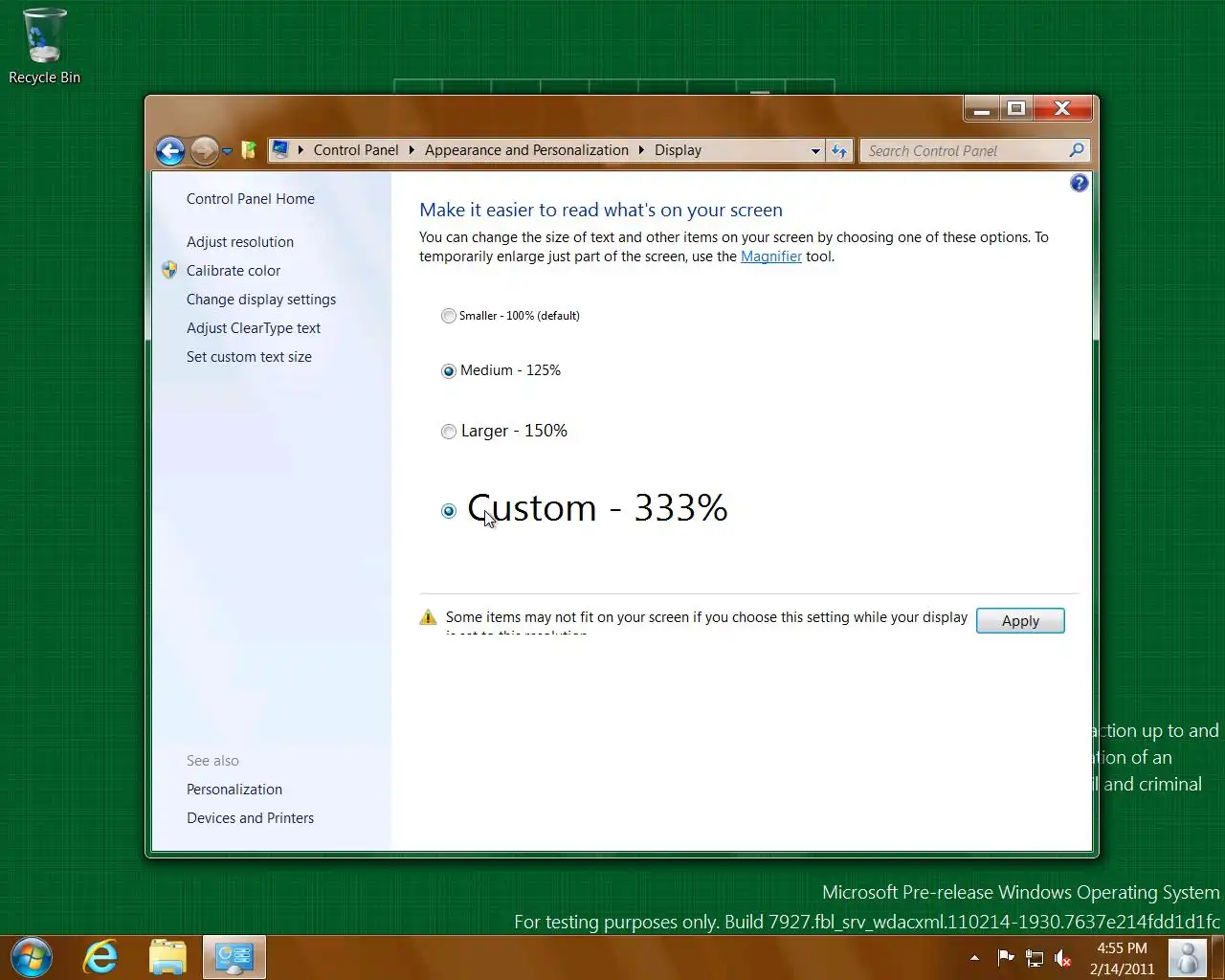The image size is (1225, 980).
Task: Open Calibrate color link
Action: point(234,271)
